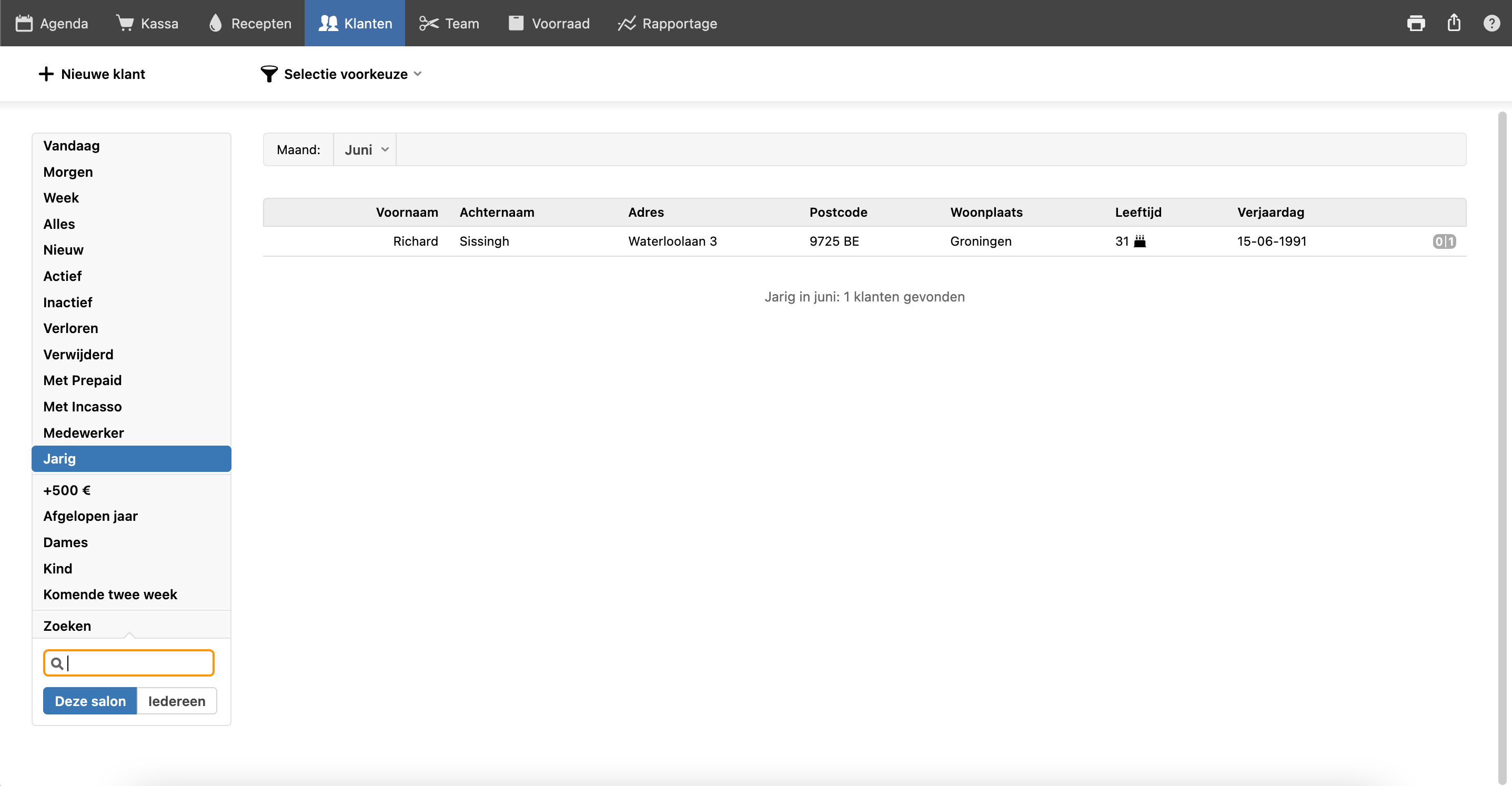Click the share/export icon
Image resolution: width=1512 pixels, height=786 pixels.
point(1454,23)
